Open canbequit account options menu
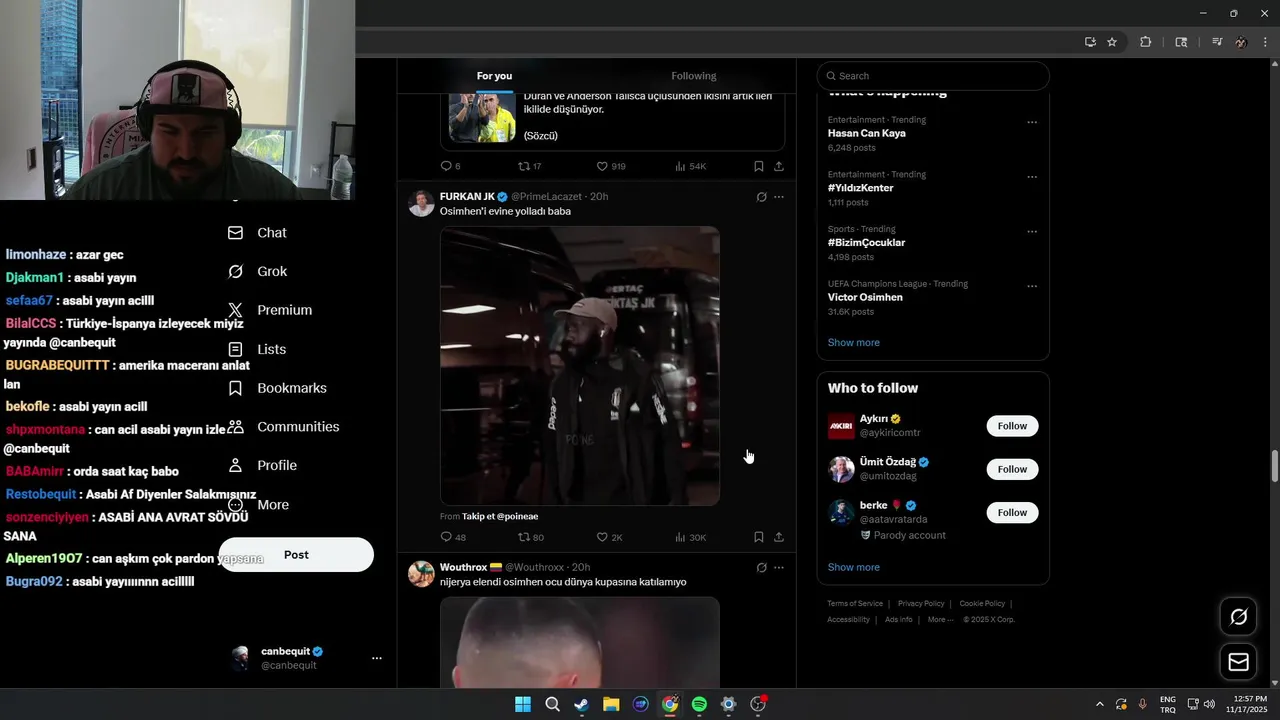The height and width of the screenshot is (720, 1280). (x=377, y=658)
